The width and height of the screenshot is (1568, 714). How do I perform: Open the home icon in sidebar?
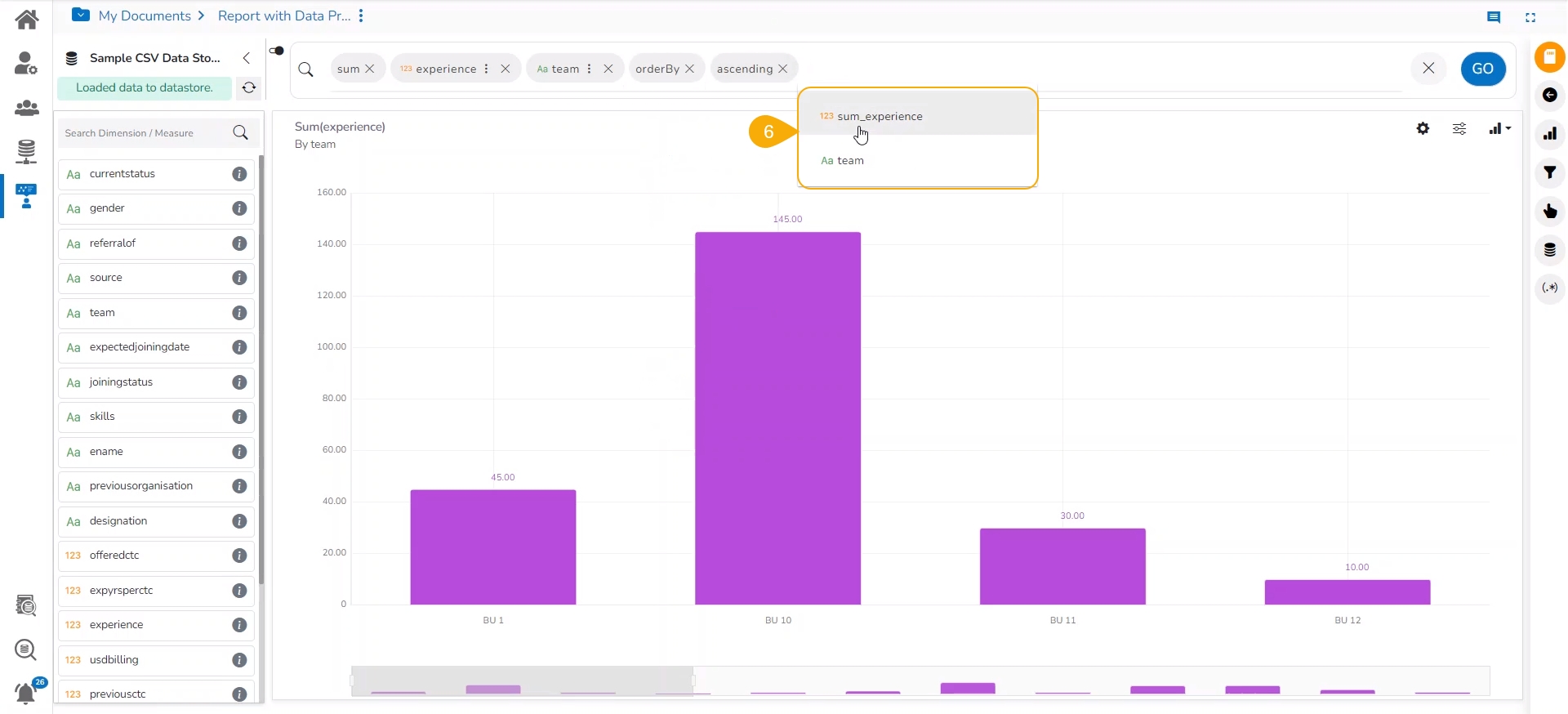[26, 19]
